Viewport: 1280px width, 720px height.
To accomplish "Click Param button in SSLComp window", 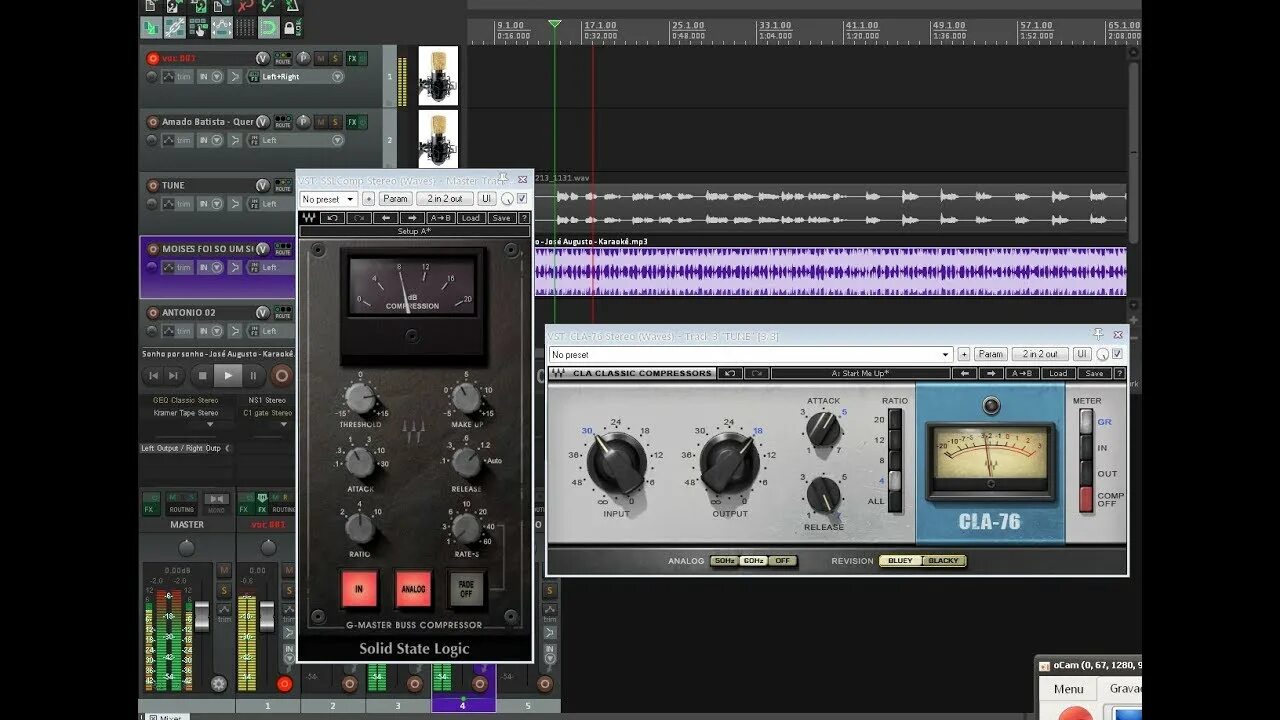I will (x=395, y=199).
